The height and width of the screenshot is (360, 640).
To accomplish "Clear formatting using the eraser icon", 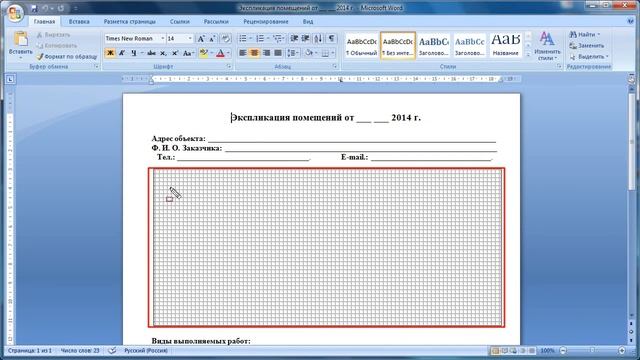I will tap(225, 39).
